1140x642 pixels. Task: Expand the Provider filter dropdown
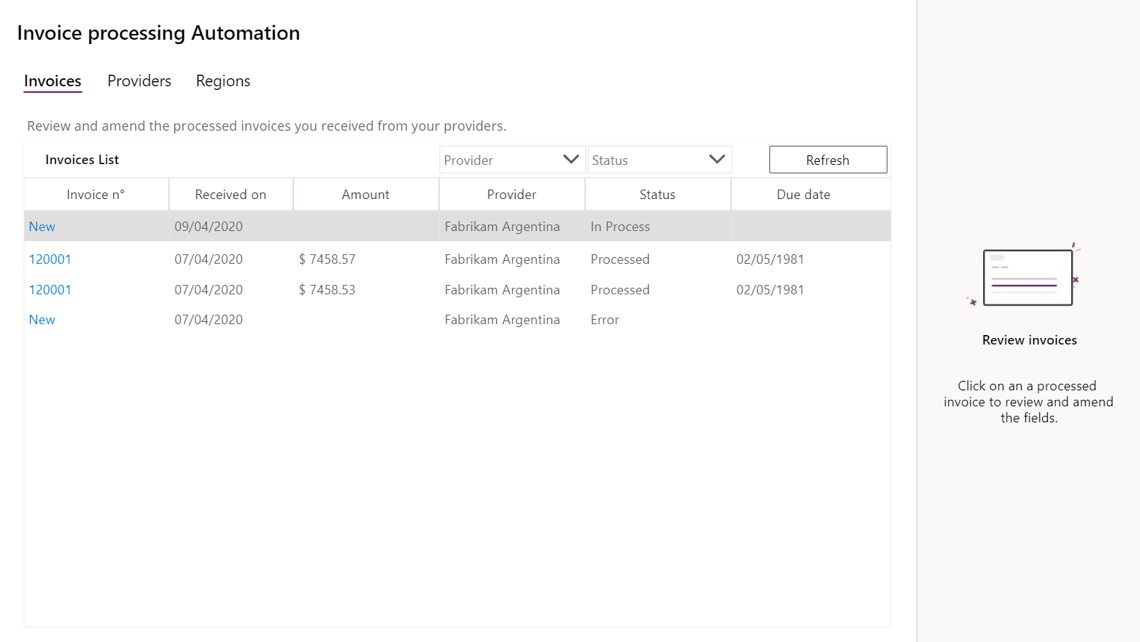pos(512,160)
